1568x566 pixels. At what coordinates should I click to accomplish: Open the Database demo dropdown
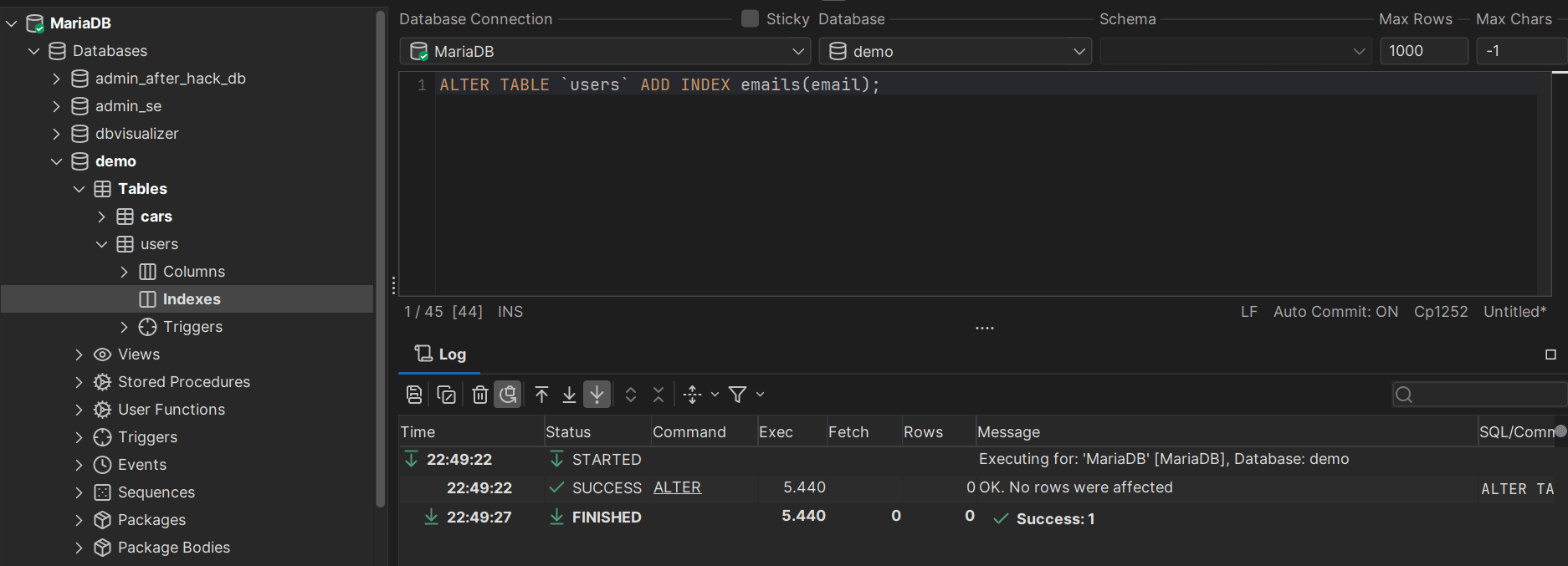click(956, 51)
